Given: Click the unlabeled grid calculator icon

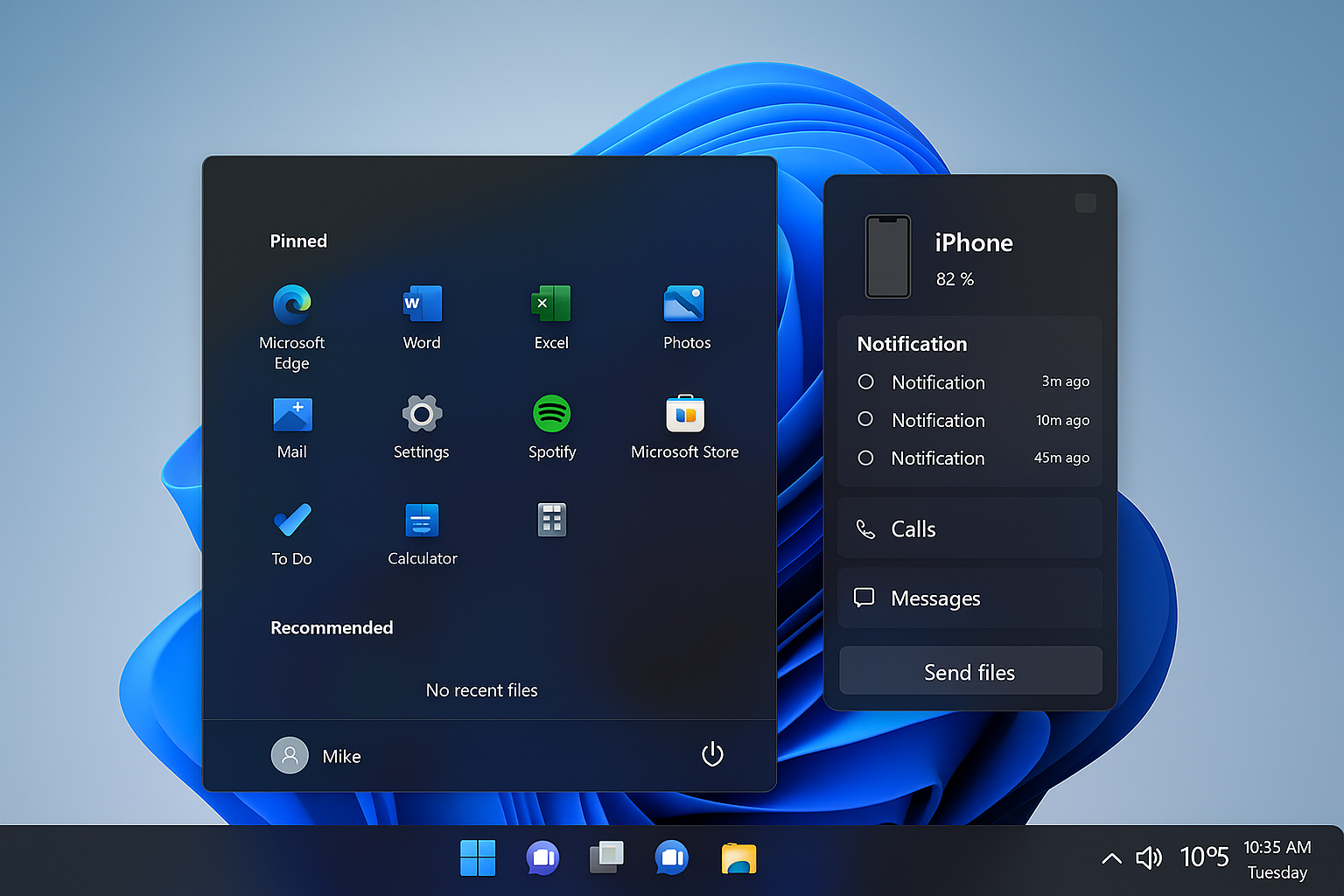Looking at the screenshot, I should tap(551, 520).
